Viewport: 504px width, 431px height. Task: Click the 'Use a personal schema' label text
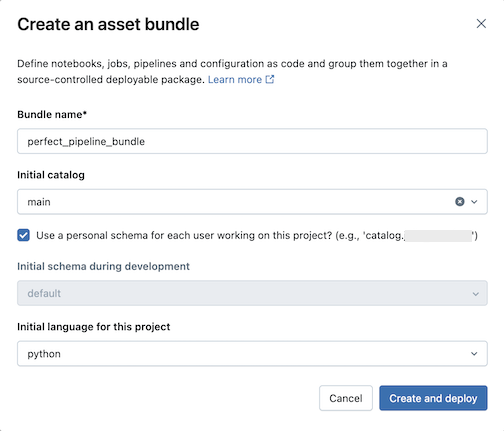tap(257, 236)
